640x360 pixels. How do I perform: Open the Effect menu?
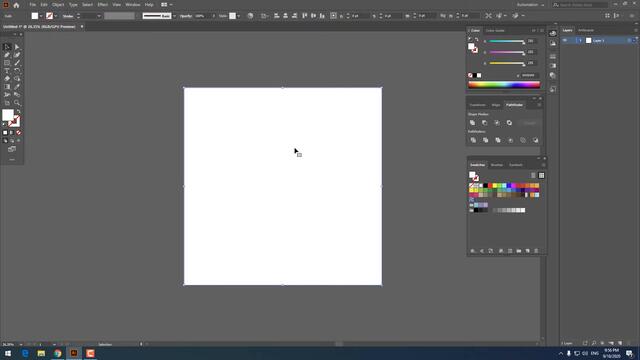click(102, 4)
